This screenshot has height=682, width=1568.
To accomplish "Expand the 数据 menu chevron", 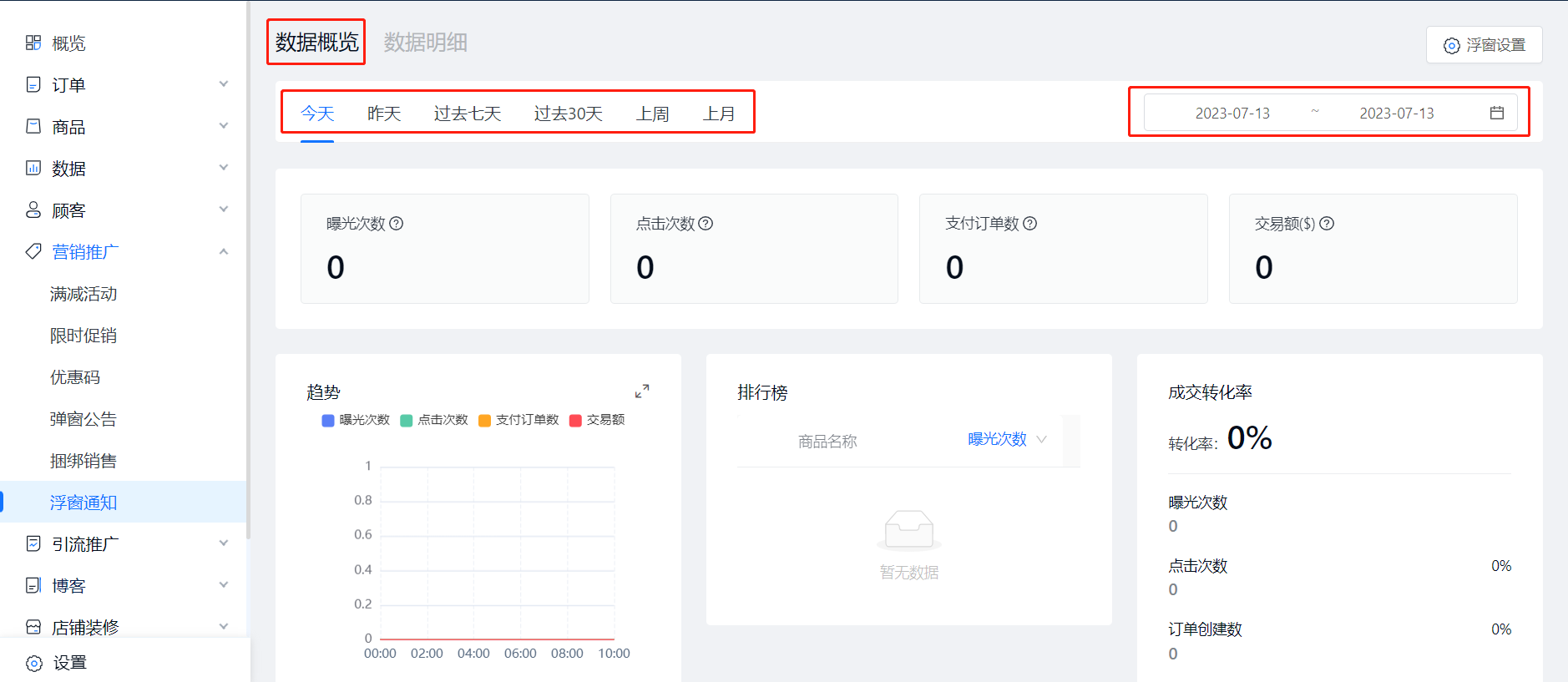I will coord(224,168).
